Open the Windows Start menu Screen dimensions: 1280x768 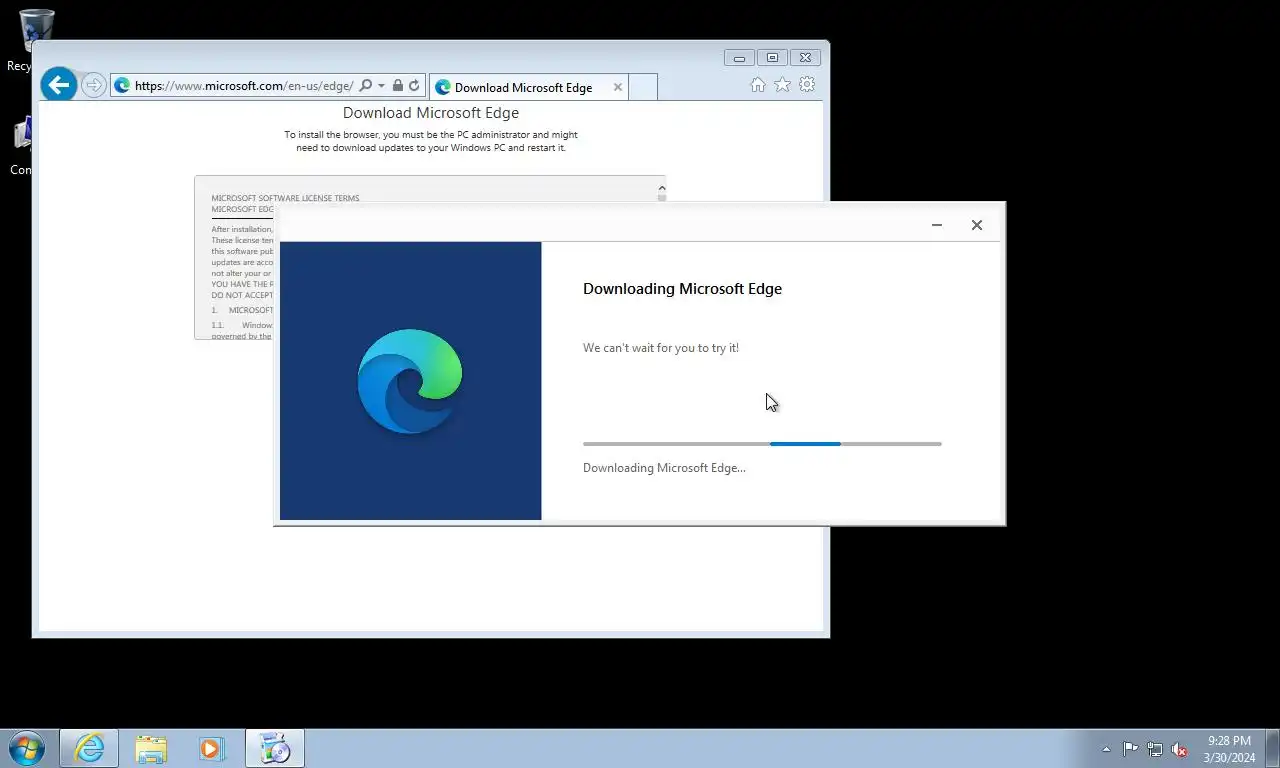coord(27,748)
